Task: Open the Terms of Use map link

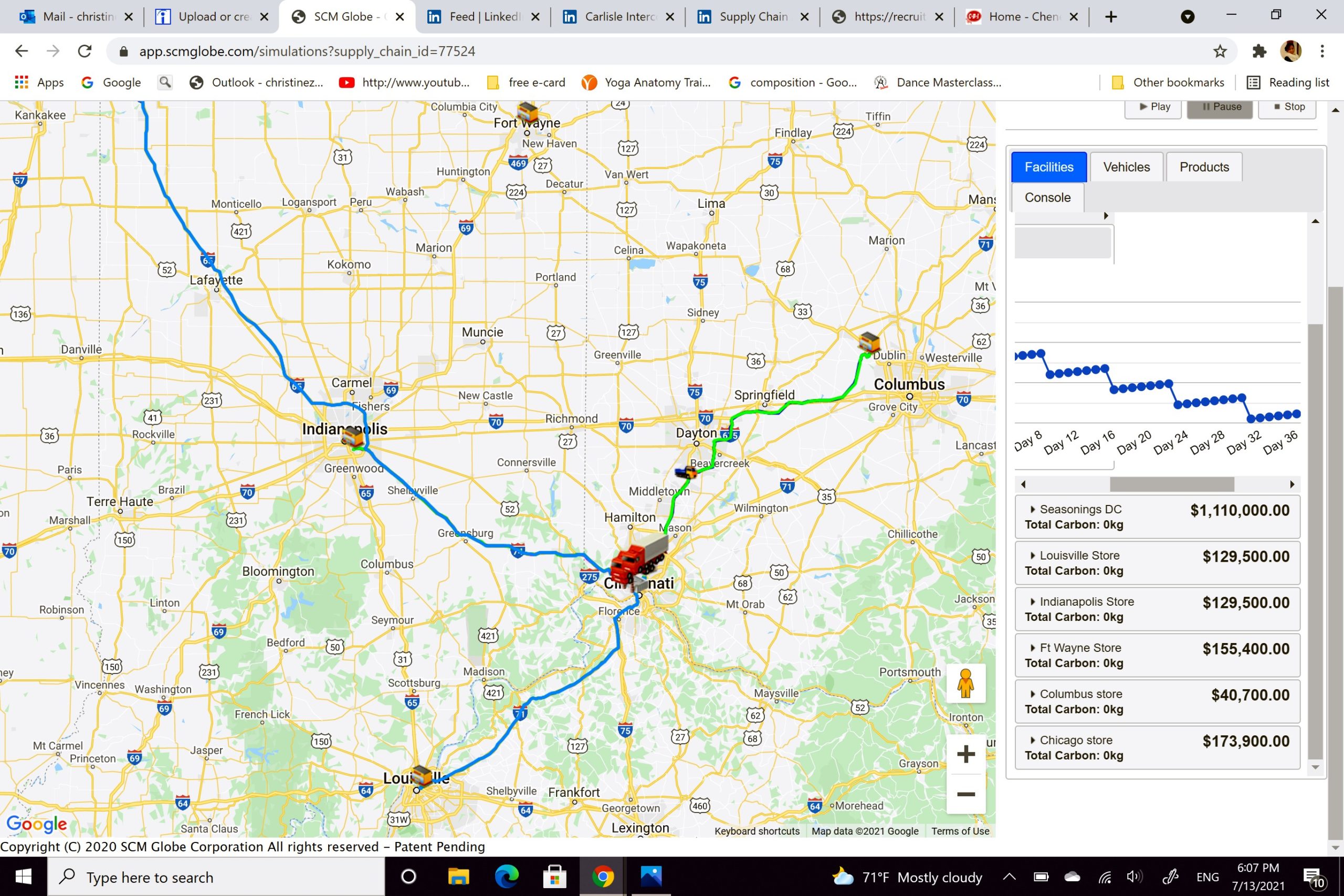Action: 961,831
